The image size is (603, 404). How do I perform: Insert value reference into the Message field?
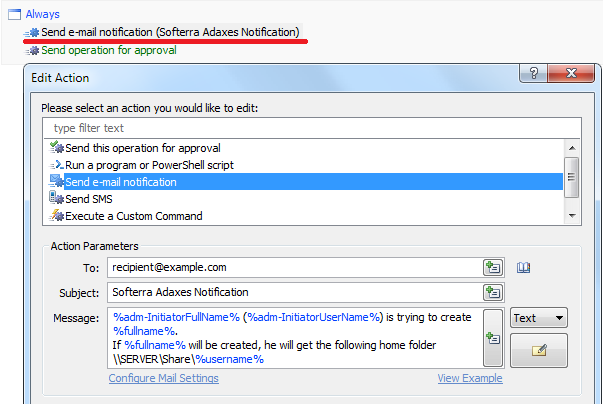coord(493,338)
